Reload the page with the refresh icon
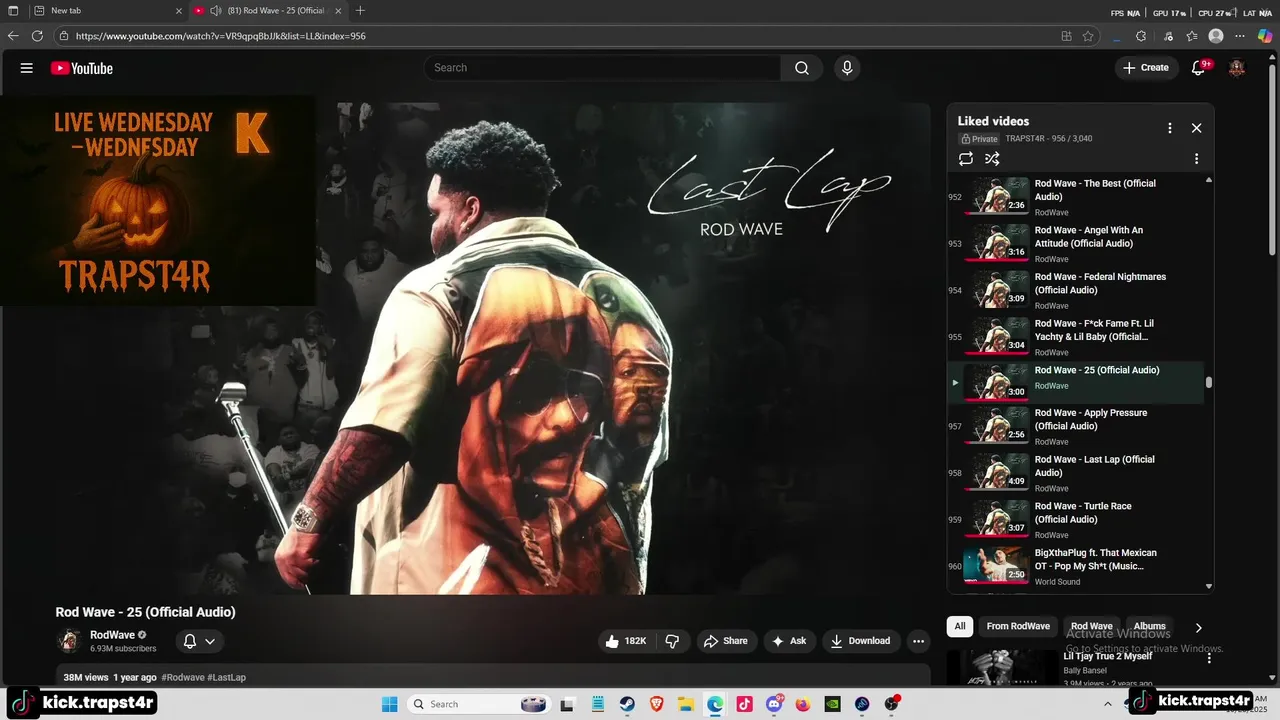The width and height of the screenshot is (1280, 720). point(37,36)
